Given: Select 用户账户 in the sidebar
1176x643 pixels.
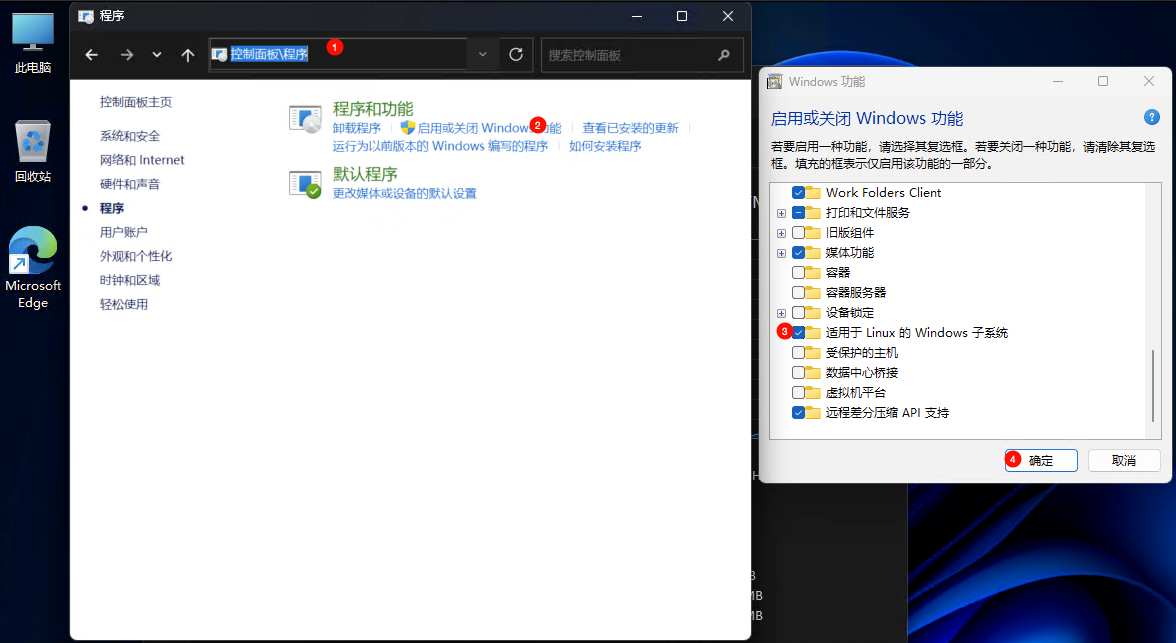Looking at the screenshot, I should [x=124, y=232].
